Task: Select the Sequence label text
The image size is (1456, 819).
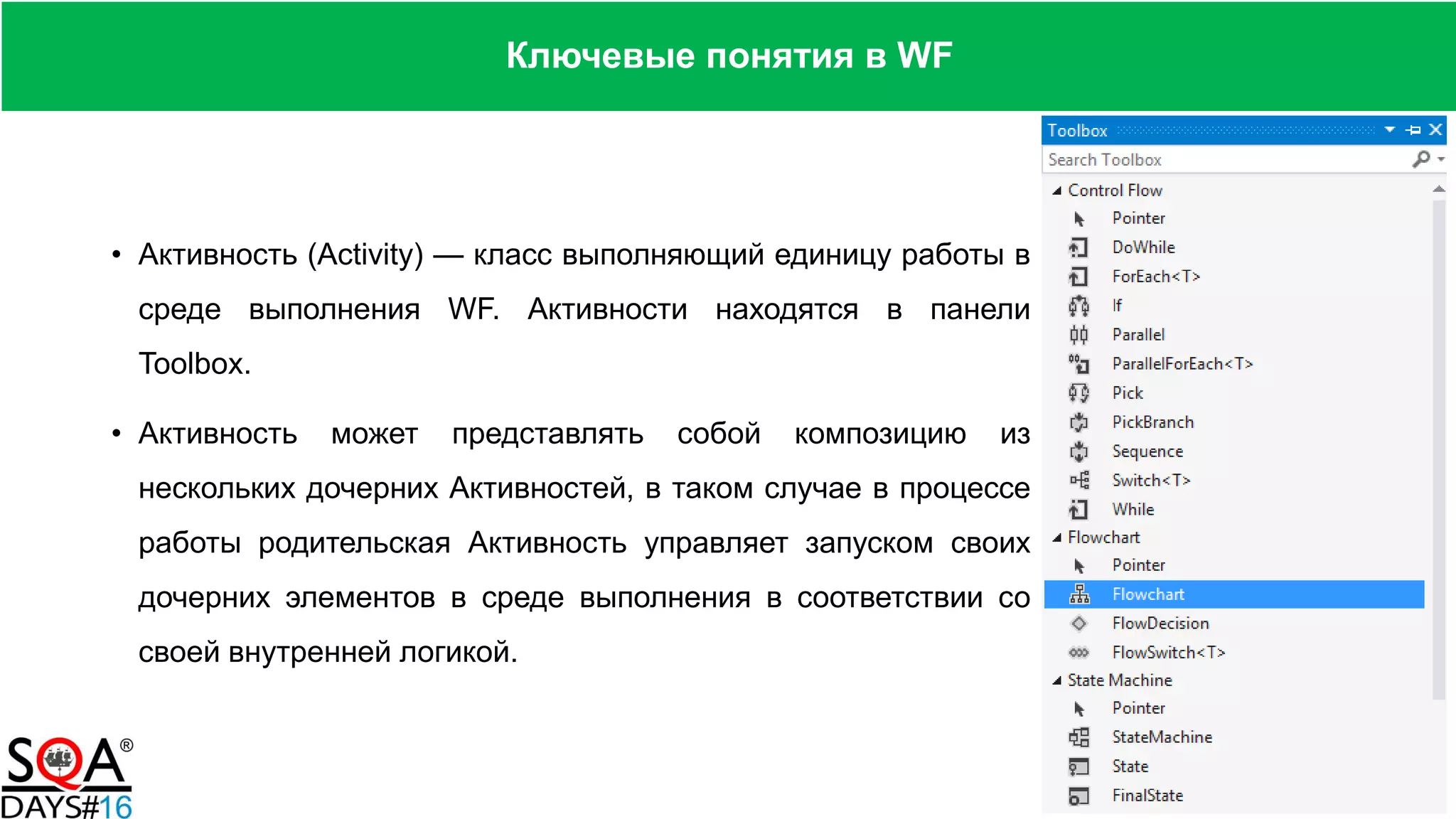Action: tap(1147, 451)
